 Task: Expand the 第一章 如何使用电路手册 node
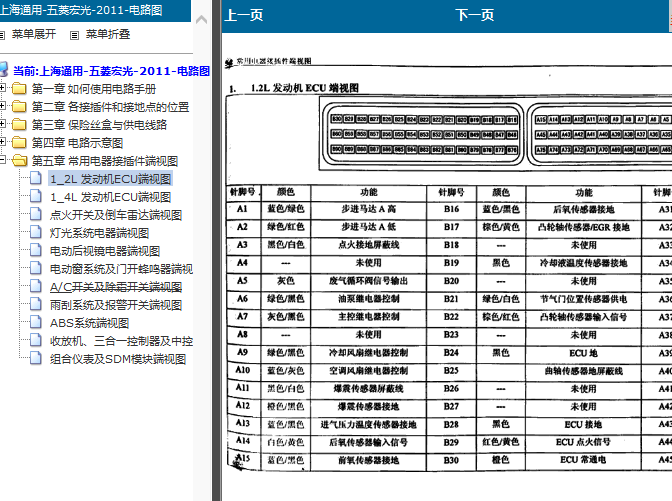[2, 88]
